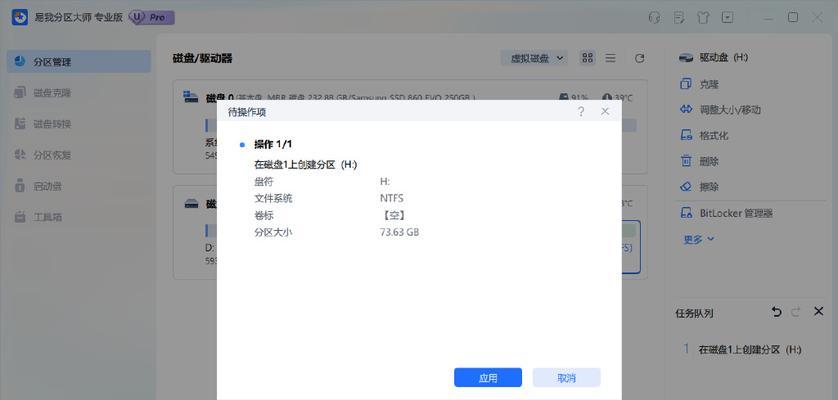Clear the task queue with X
The image size is (838, 400).
tap(818, 311)
